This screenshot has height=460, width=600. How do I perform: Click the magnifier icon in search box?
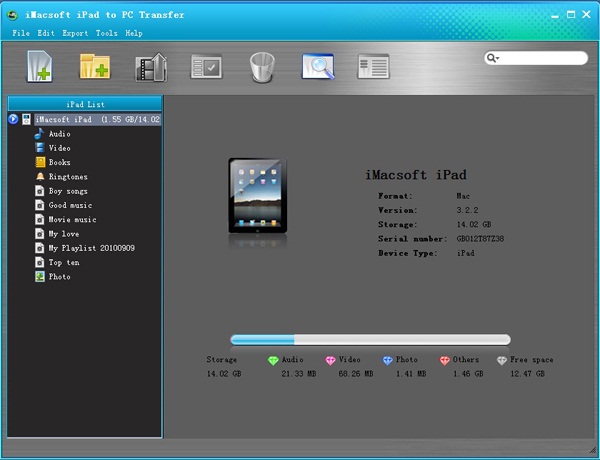click(x=492, y=58)
